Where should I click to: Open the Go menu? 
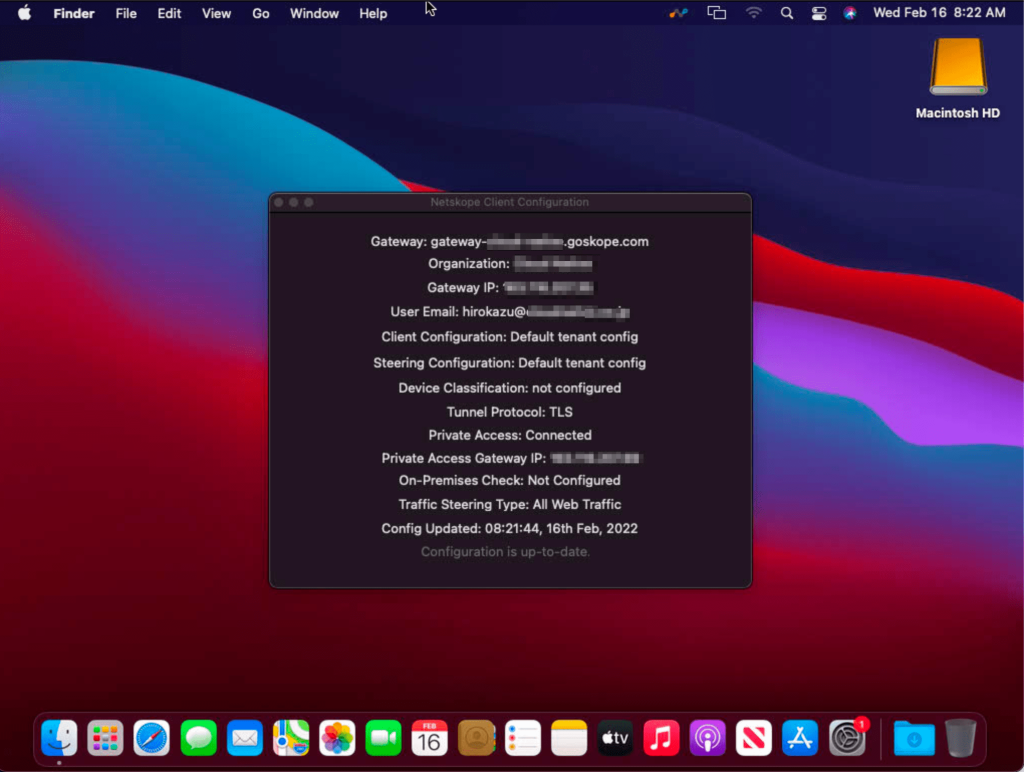point(261,13)
